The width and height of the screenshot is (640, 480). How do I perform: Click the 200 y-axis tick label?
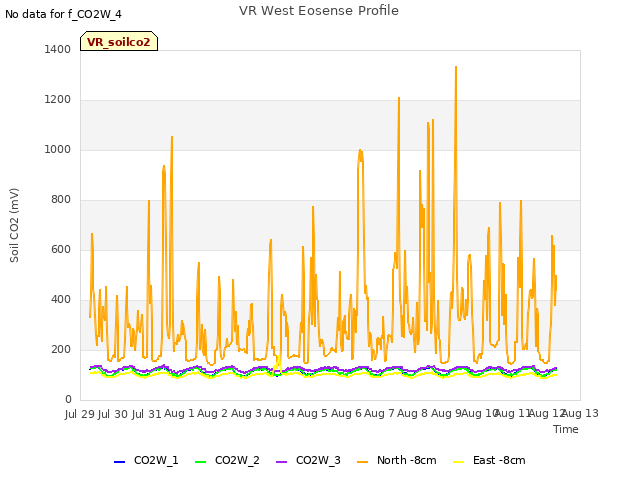(61, 349)
